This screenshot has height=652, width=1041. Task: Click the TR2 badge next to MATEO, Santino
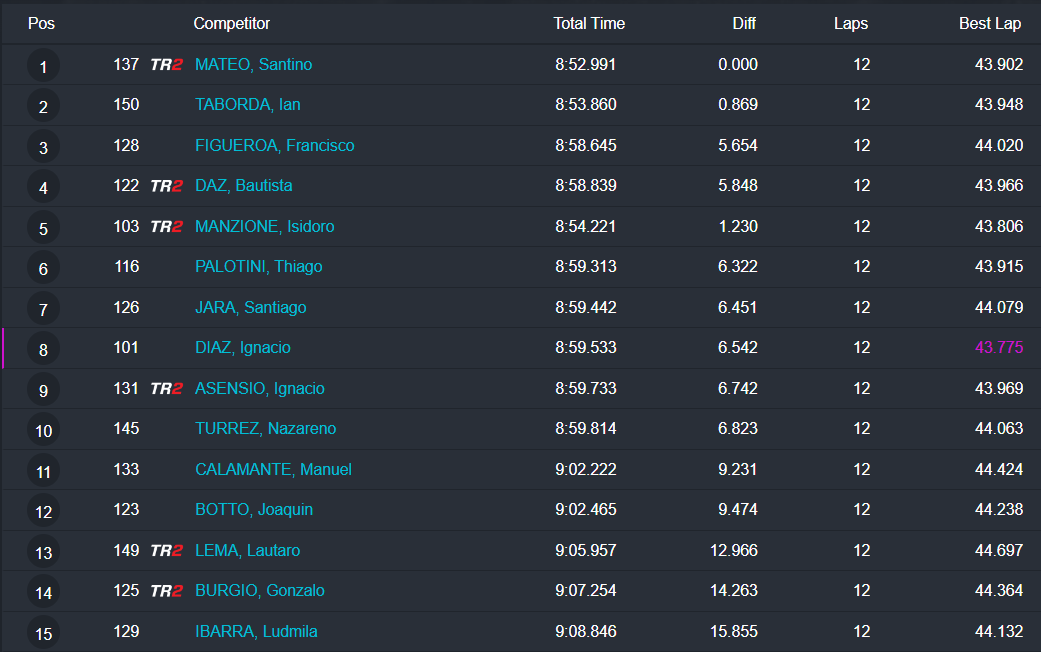(x=166, y=65)
